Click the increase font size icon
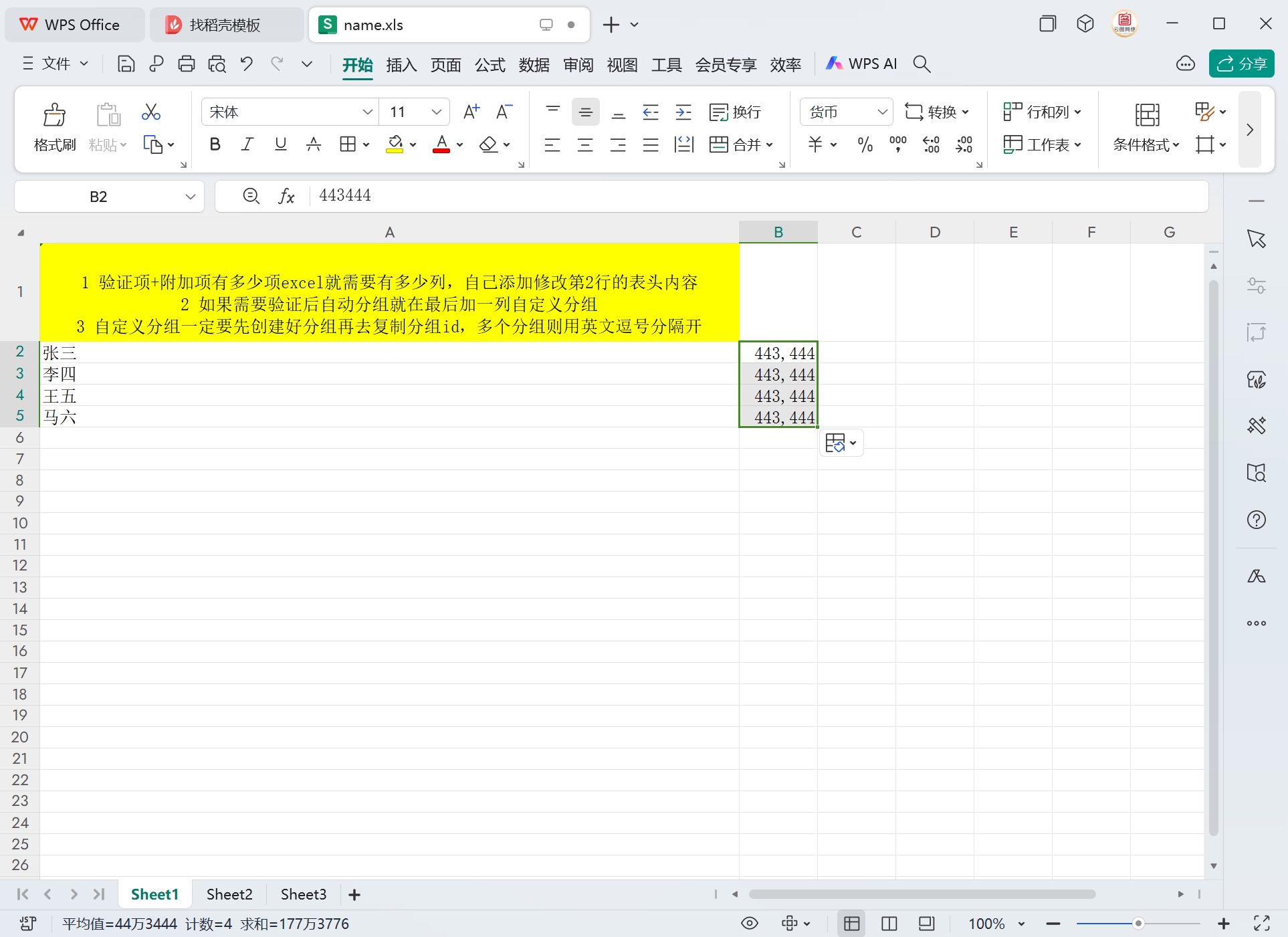 click(x=471, y=112)
